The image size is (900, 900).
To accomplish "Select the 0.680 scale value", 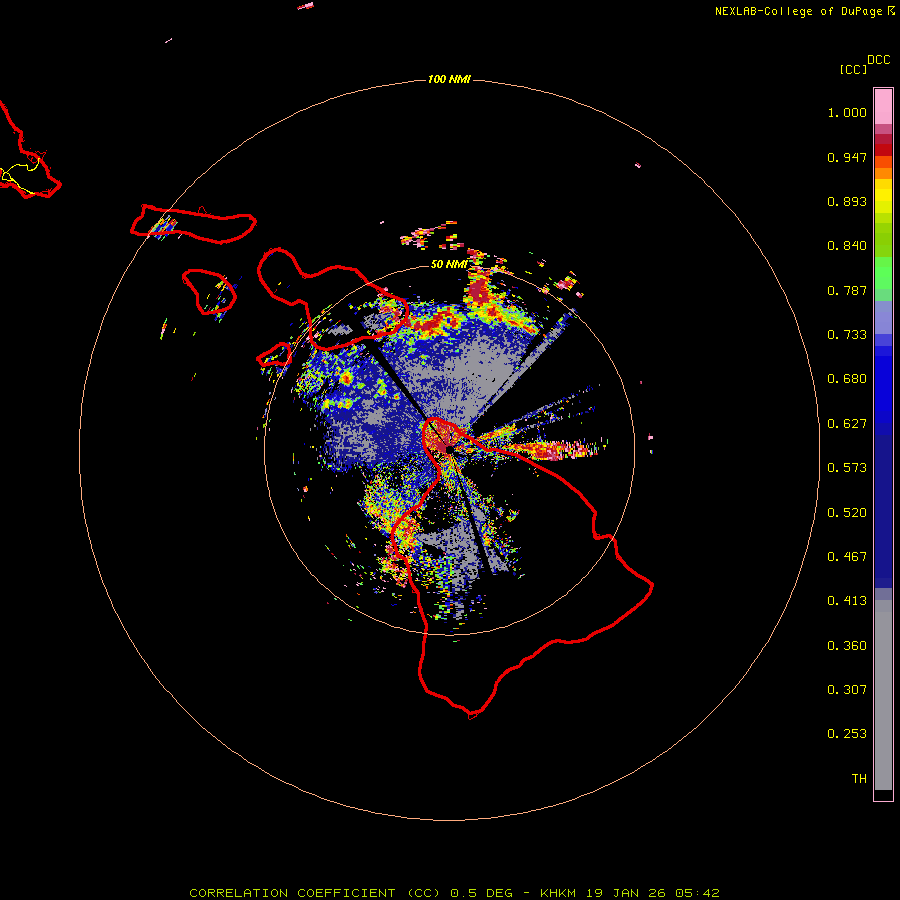I will click(847, 379).
